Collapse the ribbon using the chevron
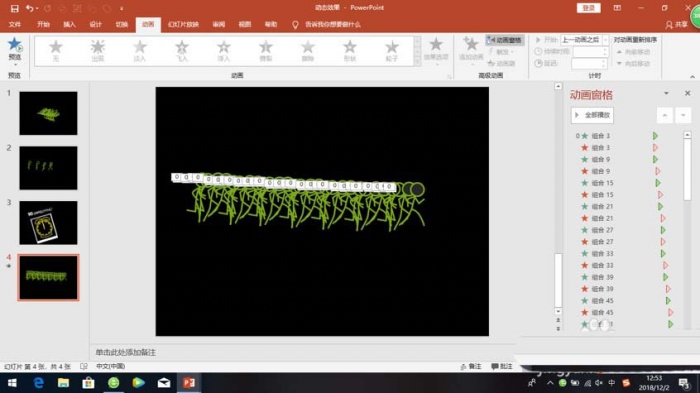Screen dimensions: 700x393 (692, 77)
